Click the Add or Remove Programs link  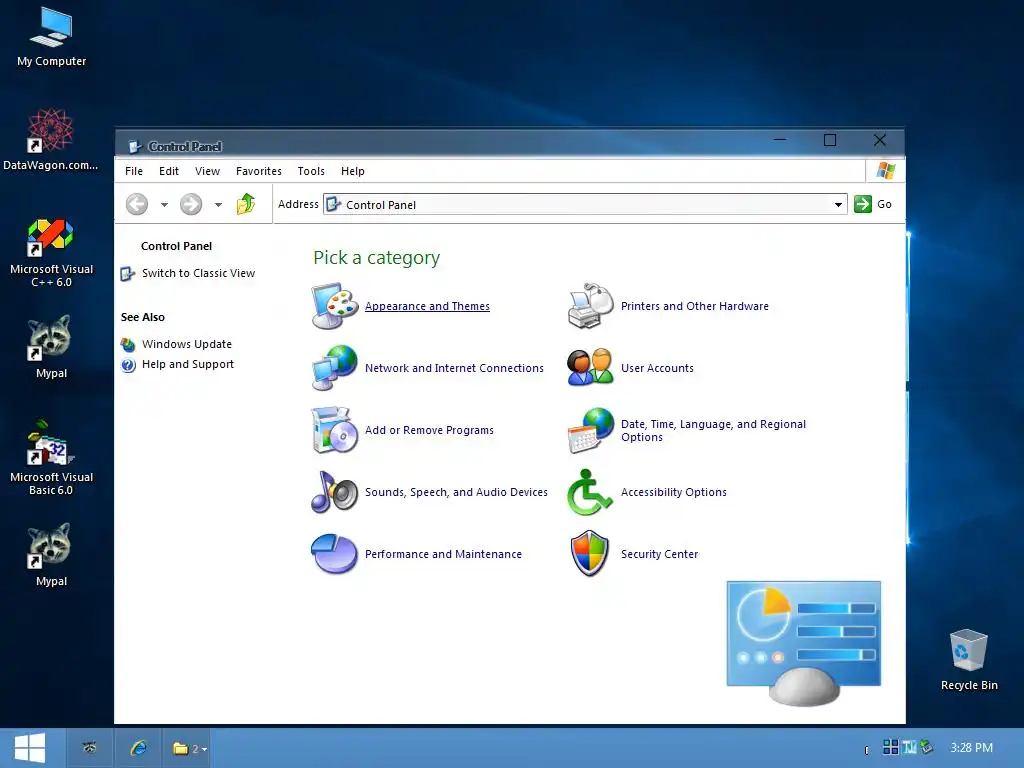tap(429, 430)
